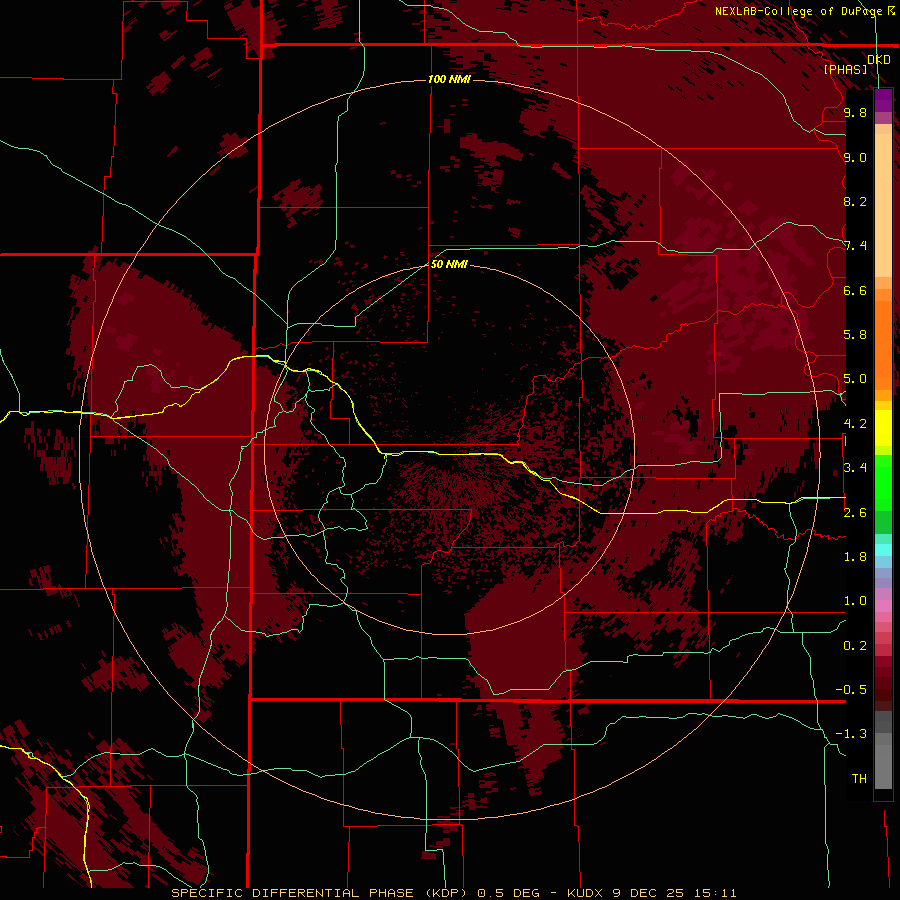Viewport: 900px width, 900px height.
Task: Click the -1.3 value on the color scale
Action: pyautogui.click(x=851, y=734)
